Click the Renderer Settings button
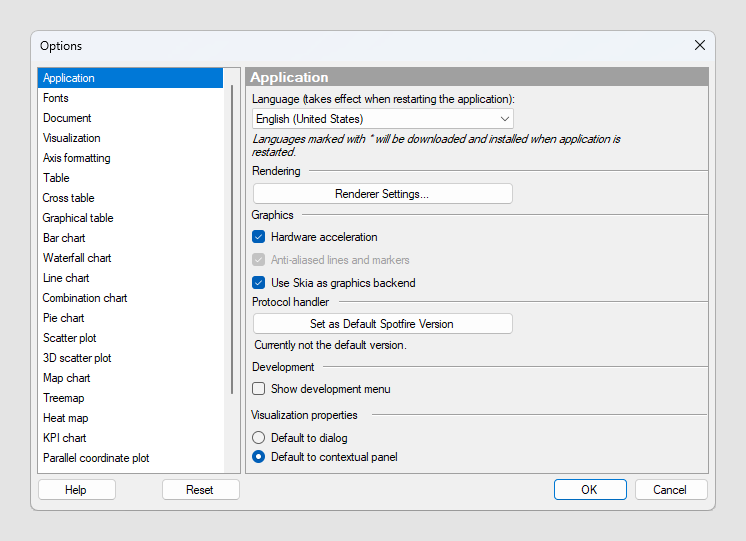746x541 pixels. (x=382, y=194)
